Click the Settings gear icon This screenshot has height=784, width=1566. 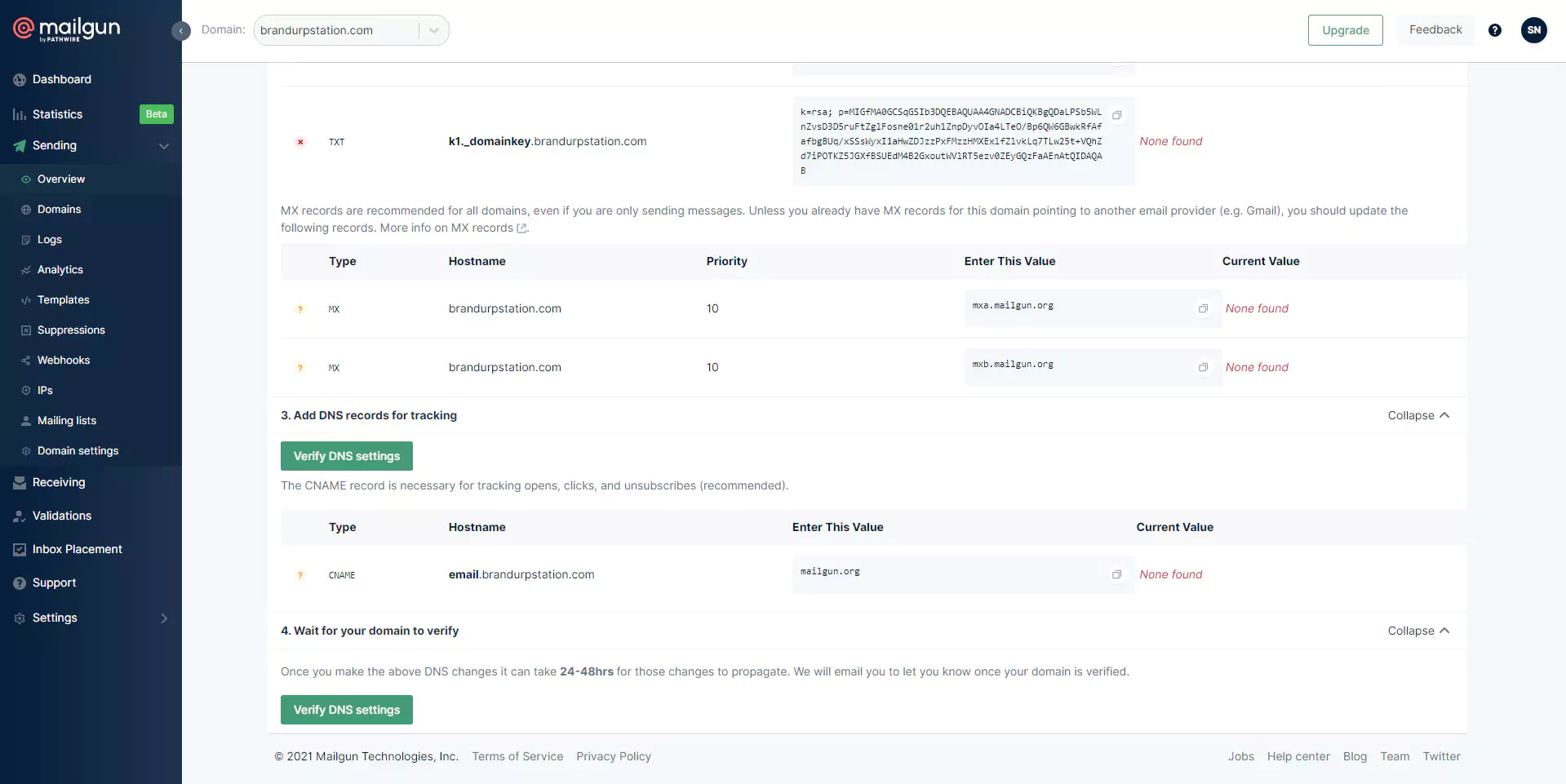pos(20,618)
